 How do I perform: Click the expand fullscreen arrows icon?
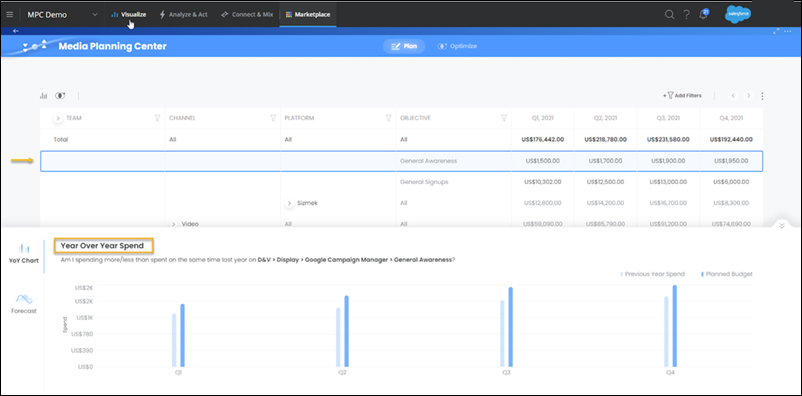click(776, 31)
